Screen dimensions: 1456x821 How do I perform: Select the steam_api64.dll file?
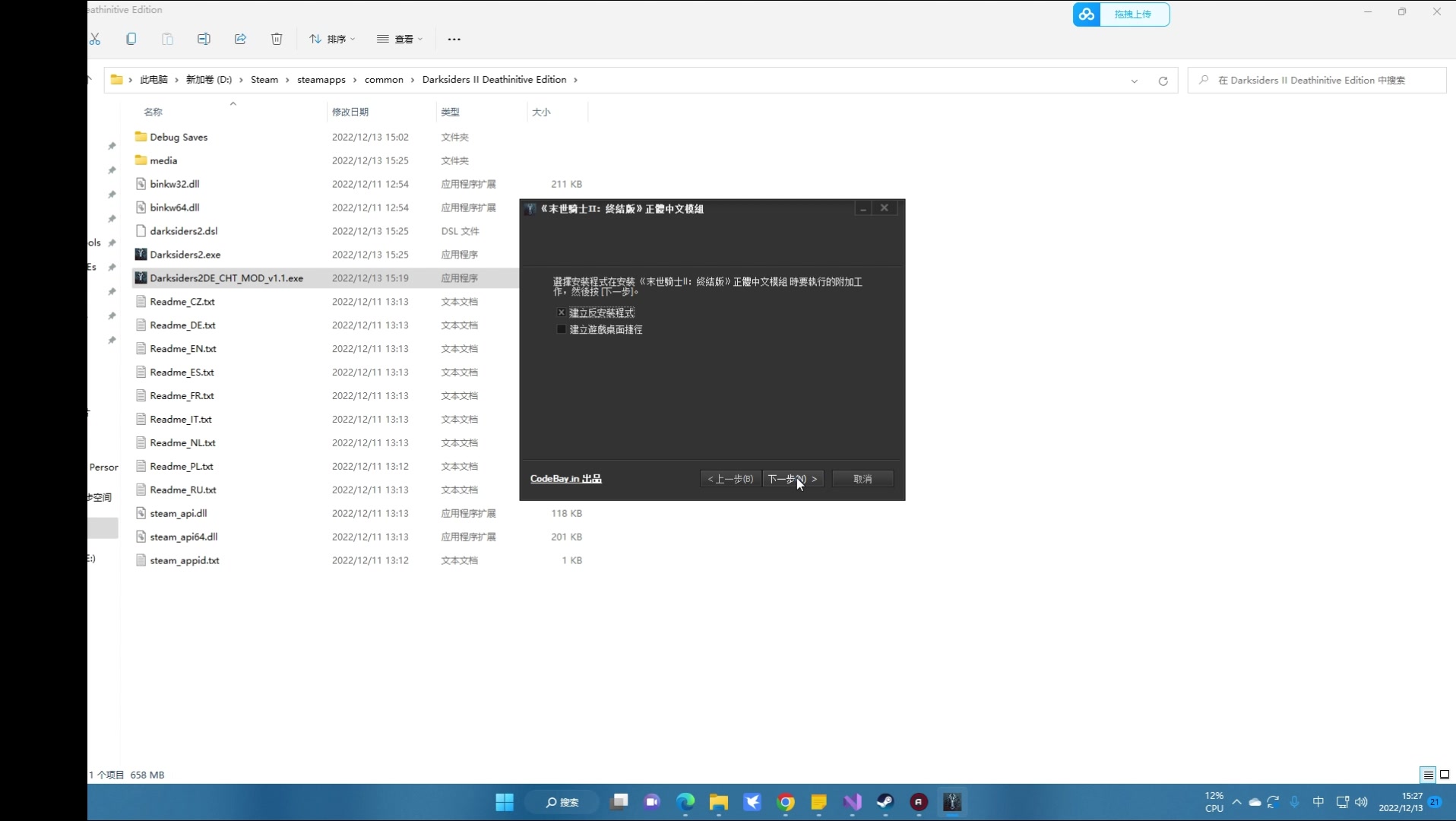coord(183,537)
